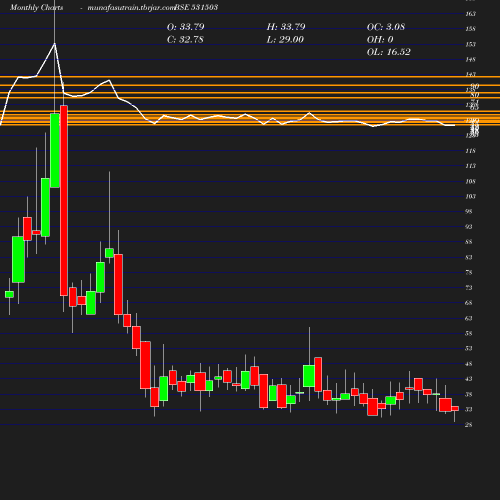Click the 118 price axis label

tap(470, 151)
